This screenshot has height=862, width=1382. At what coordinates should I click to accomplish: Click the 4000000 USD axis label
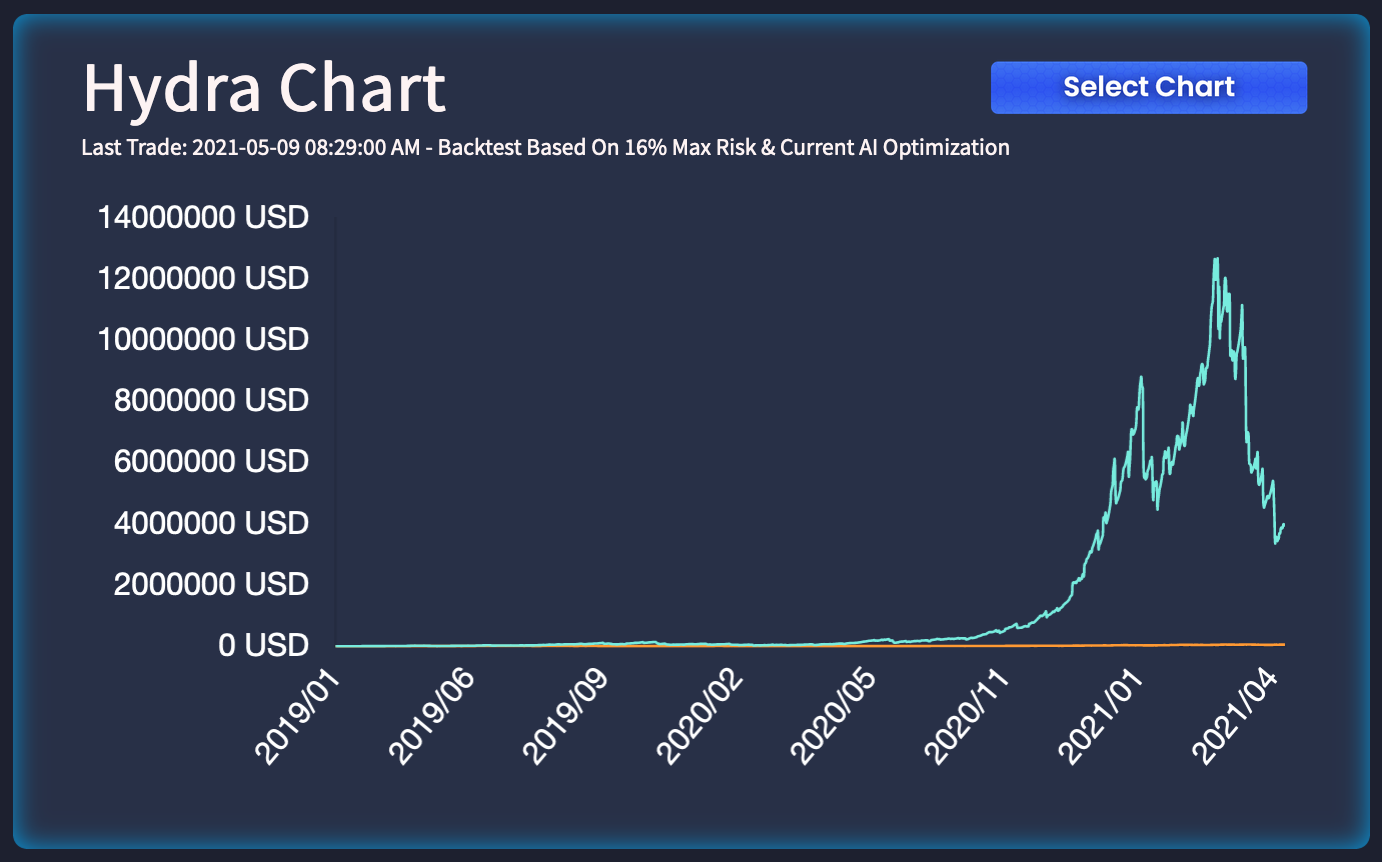(211, 523)
